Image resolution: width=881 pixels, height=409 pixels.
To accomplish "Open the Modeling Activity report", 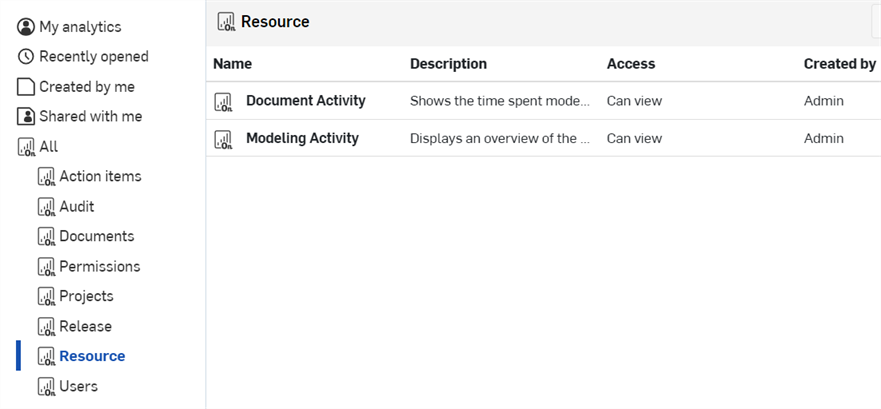I will coord(302,139).
